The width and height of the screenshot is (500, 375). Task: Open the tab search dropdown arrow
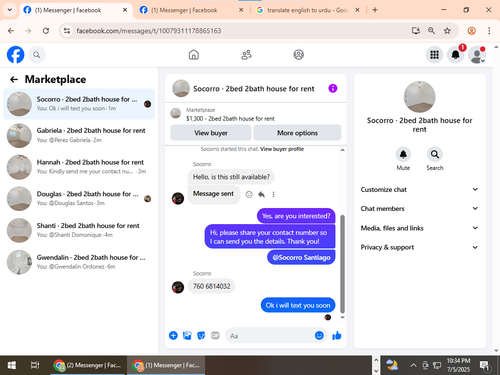click(x=10, y=10)
